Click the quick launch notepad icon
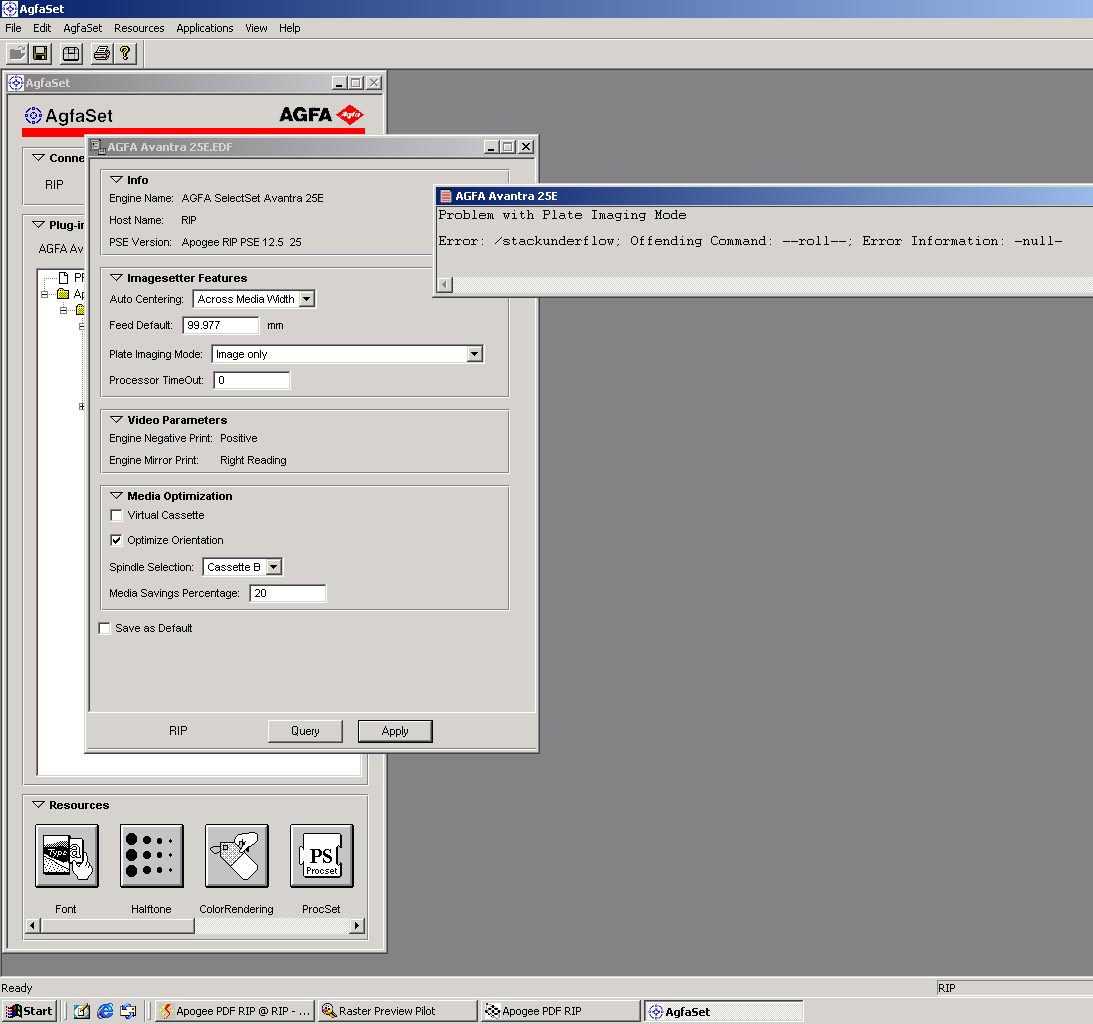The width and height of the screenshot is (1093, 1024). tap(82, 1011)
